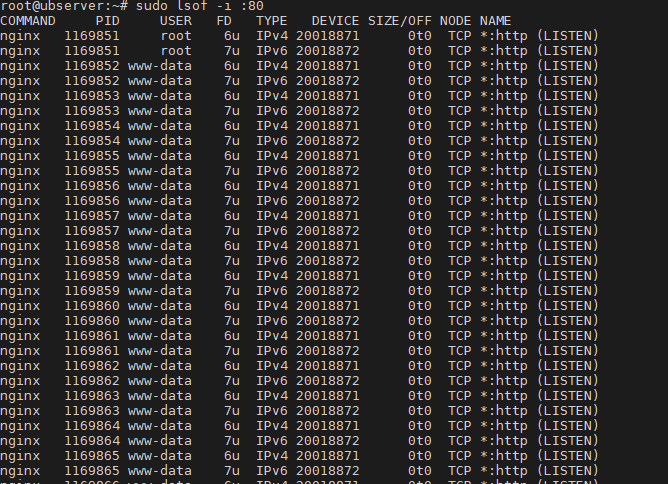Image resolution: width=668 pixels, height=484 pixels.
Task: Click '(LISTEN)' in PID 1169864 7u row
Action: [567, 441]
